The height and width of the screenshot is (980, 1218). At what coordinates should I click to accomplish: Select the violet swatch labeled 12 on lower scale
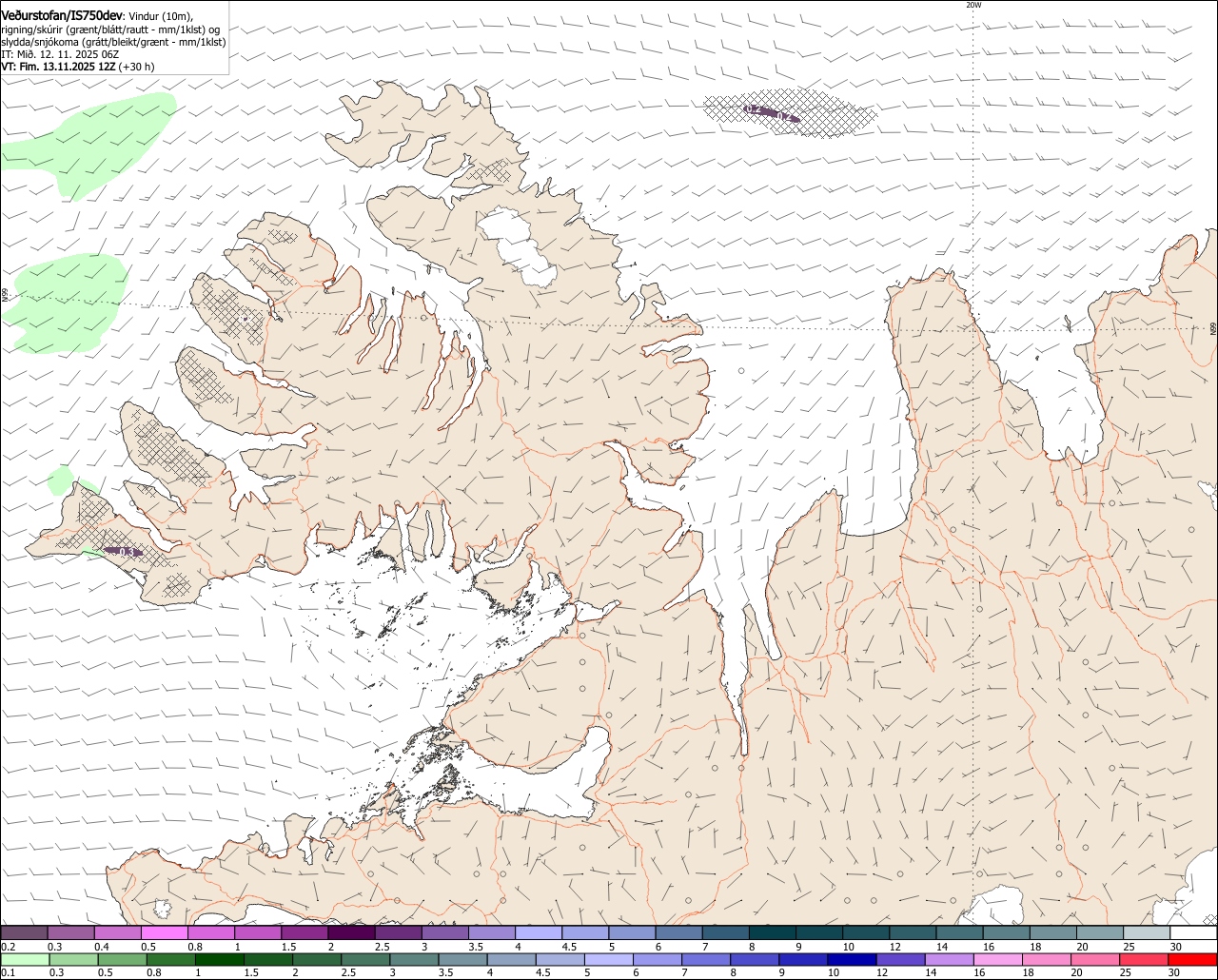coord(900,959)
